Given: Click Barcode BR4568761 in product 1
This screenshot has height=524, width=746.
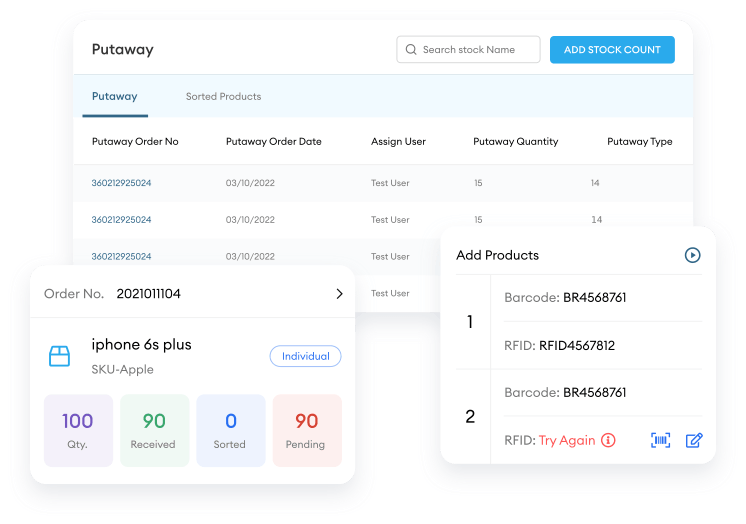Looking at the screenshot, I should pyautogui.click(x=565, y=297).
